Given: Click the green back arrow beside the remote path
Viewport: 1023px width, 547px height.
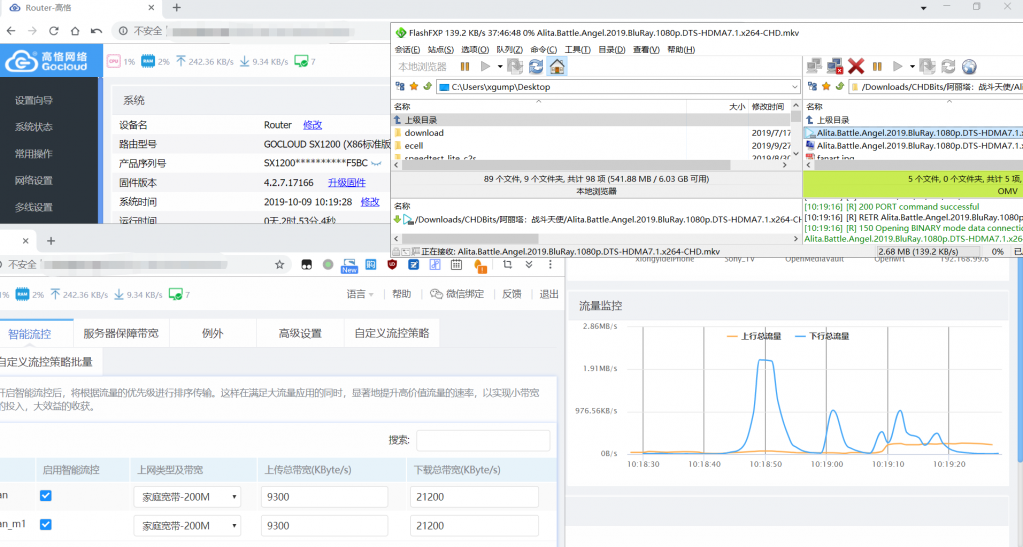Looking at the screenshot, I should 840,86.
